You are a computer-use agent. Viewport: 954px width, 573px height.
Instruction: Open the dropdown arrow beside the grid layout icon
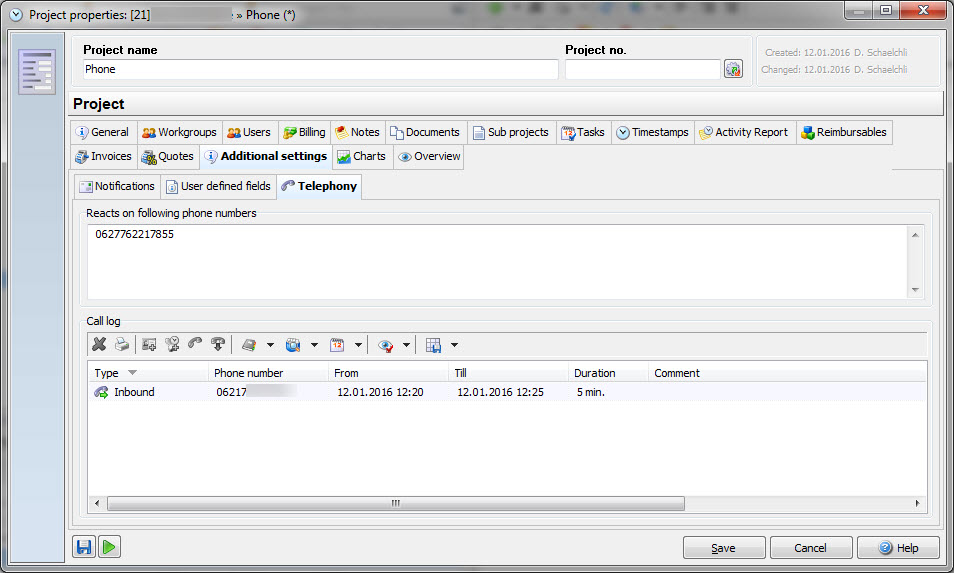tap(454, 346)
